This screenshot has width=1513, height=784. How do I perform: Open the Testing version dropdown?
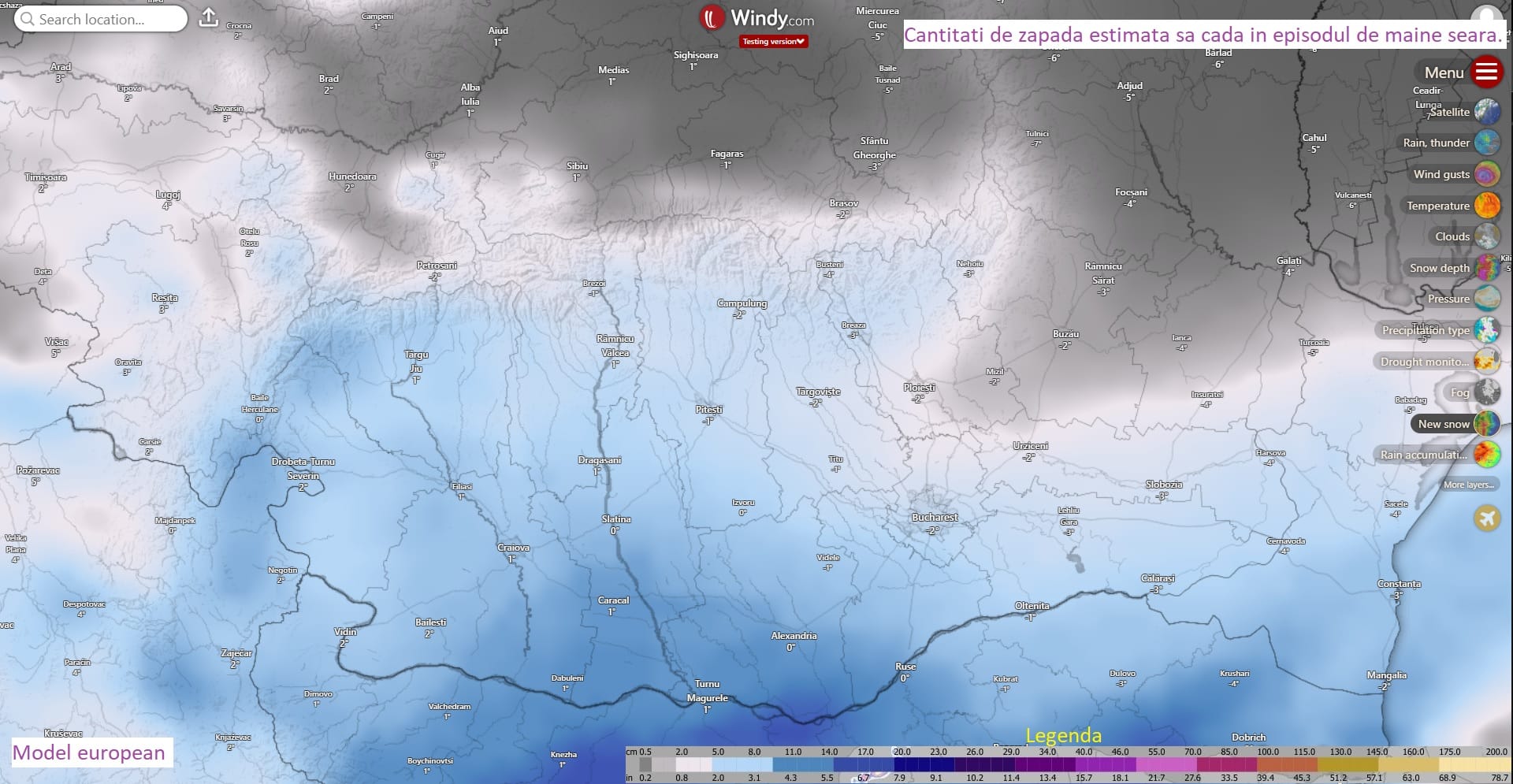(x=773, y=42)
